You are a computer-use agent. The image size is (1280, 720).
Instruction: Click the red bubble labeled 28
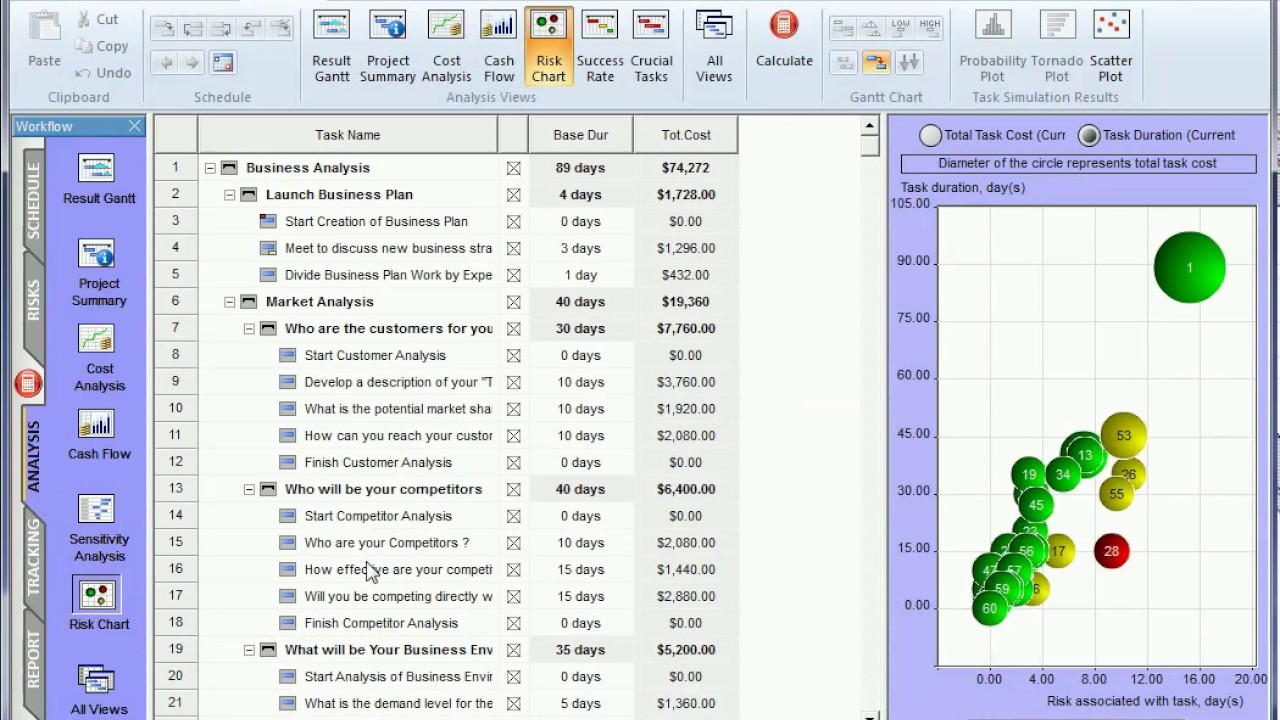click(x=1111, y=551)
